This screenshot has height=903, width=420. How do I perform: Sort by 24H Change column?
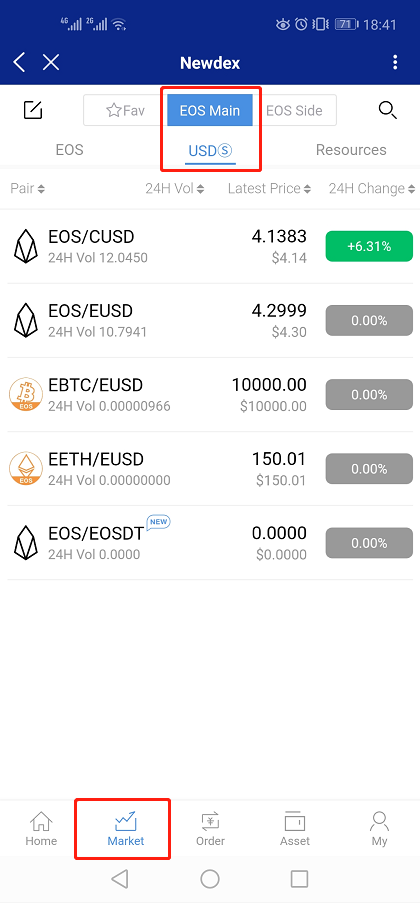(372, 188)
